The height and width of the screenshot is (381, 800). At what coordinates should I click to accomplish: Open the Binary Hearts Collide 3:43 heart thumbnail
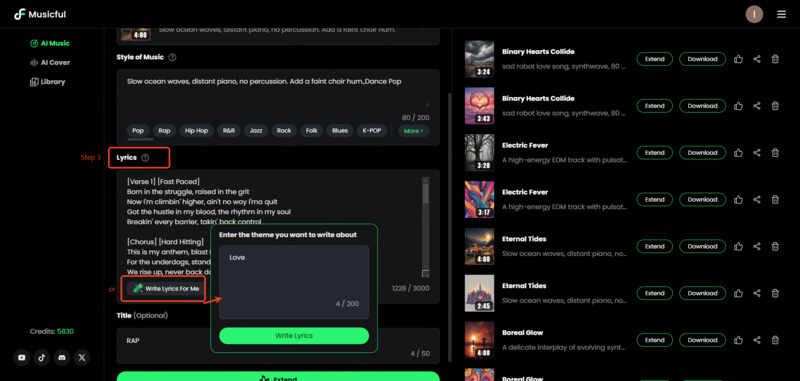479,106
